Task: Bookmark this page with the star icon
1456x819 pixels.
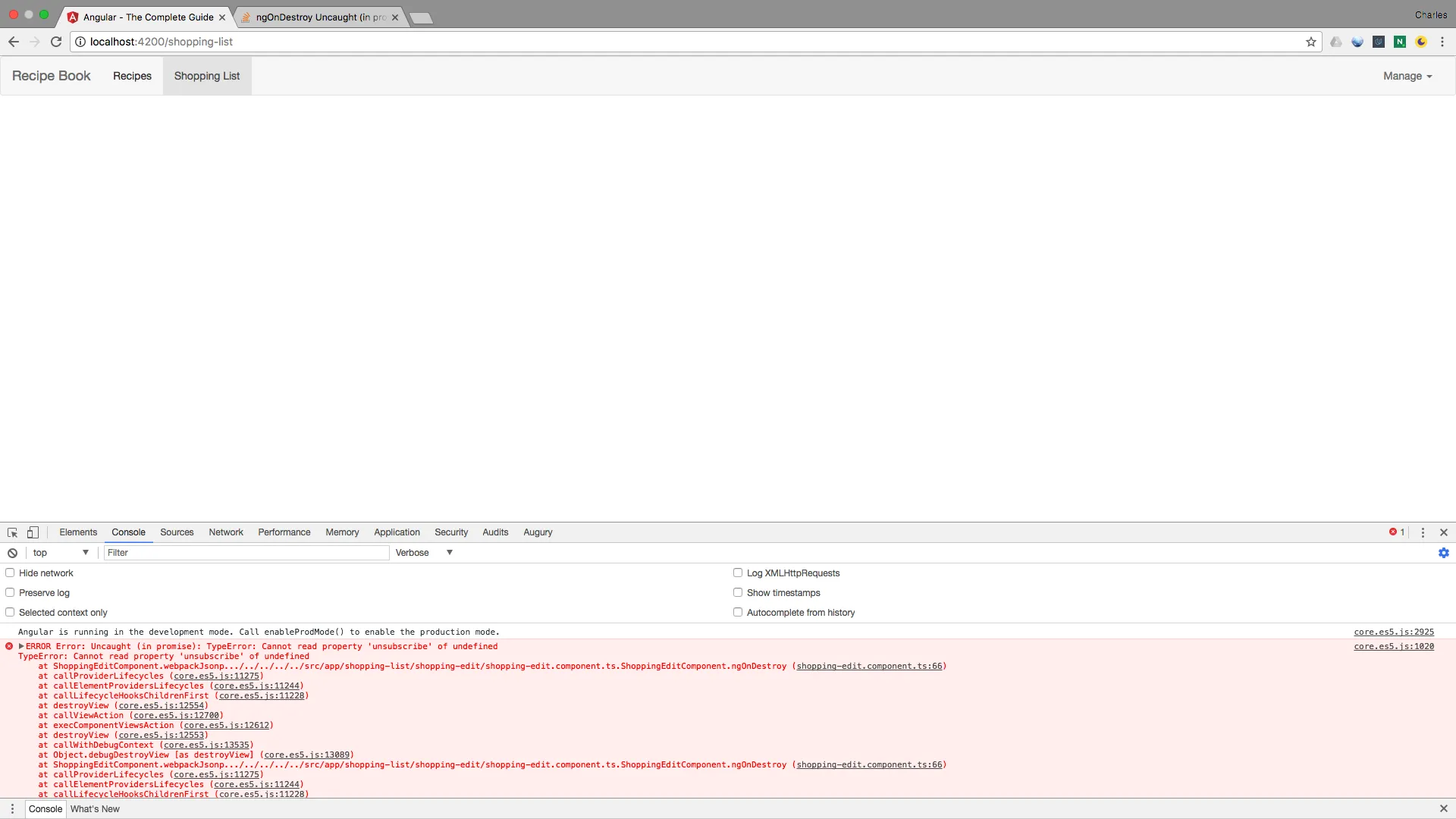Action: (1310, 42)
